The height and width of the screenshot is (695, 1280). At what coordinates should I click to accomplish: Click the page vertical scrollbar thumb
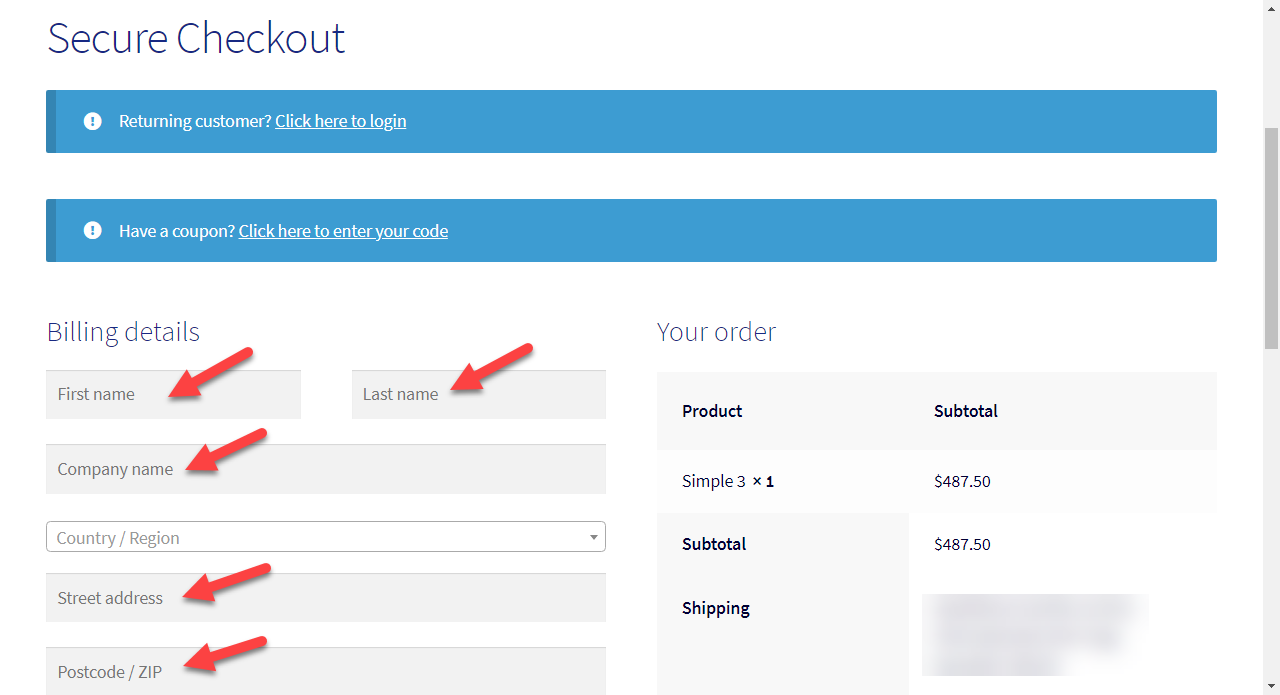pyautogui.click(x=1271, y=238)
